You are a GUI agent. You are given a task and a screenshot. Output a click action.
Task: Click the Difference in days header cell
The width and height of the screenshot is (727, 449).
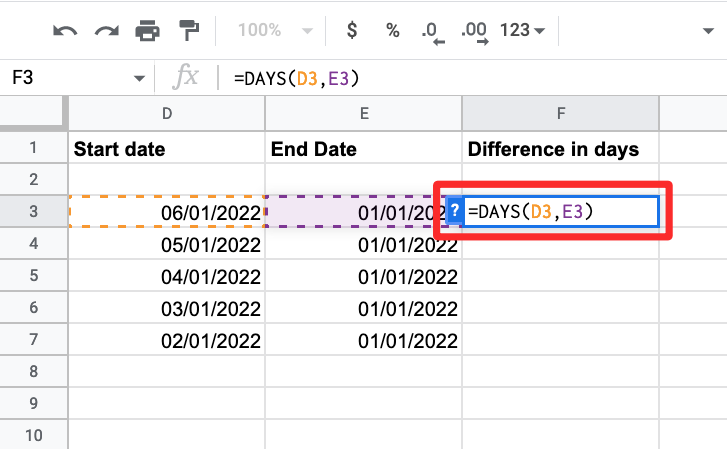(x=560, y=149)
